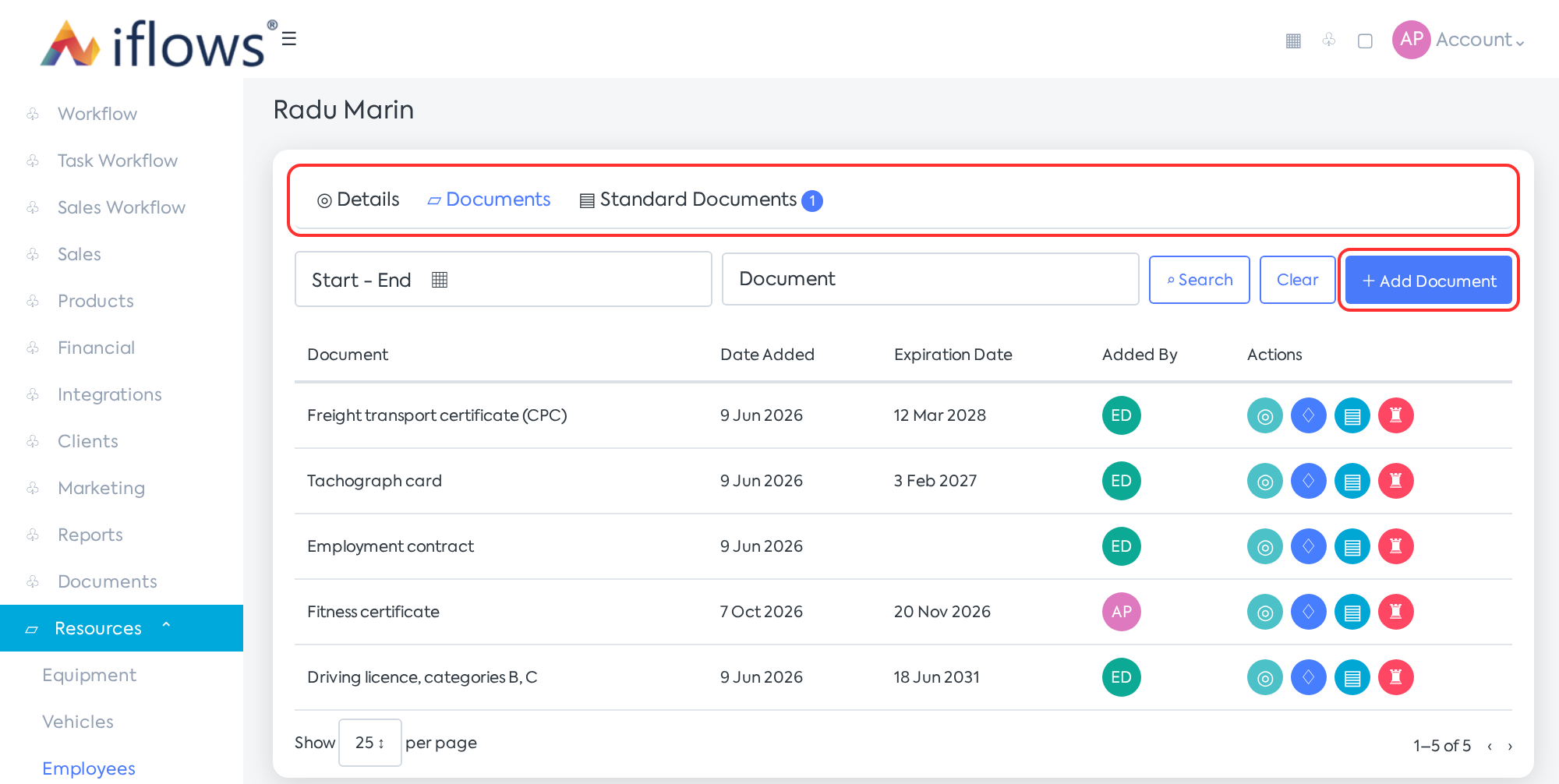Viewport: 1559px width, 784px height.
Task: Click blue diamond action for Employment contract
Action: pos(1309,546)
